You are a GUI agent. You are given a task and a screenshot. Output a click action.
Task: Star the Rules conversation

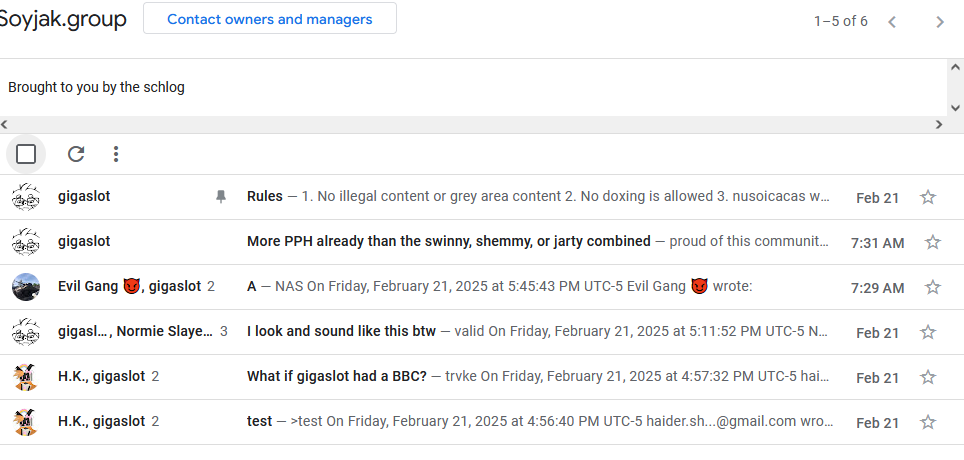click(x=928, y=197)
